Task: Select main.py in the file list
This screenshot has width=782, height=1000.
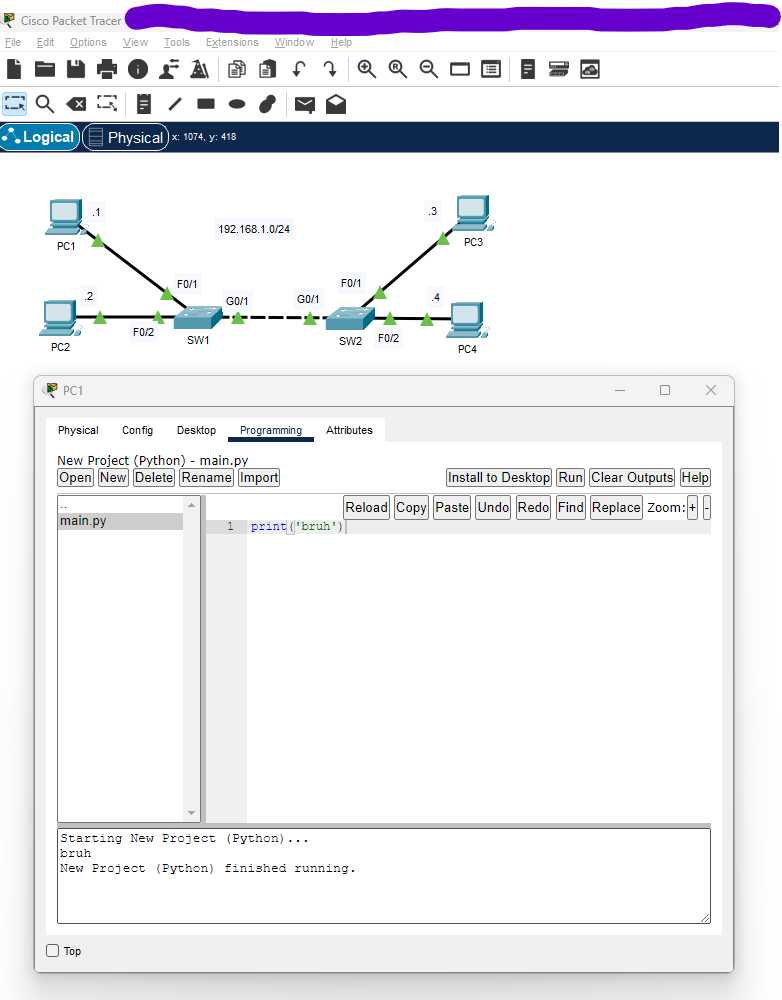Action: pos(120,521)
